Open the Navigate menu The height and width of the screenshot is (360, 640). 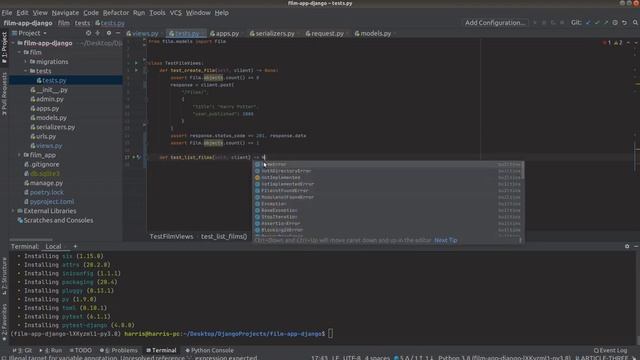pyautogui.click(x=65, y=13)
